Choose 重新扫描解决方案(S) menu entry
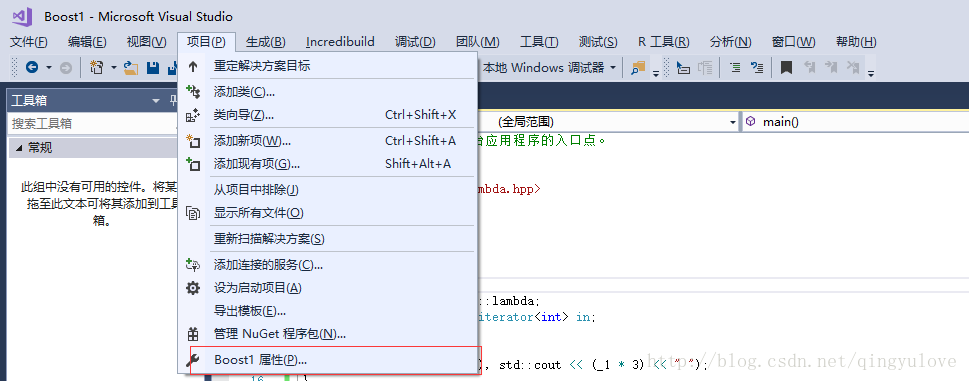 pos(328,239)
